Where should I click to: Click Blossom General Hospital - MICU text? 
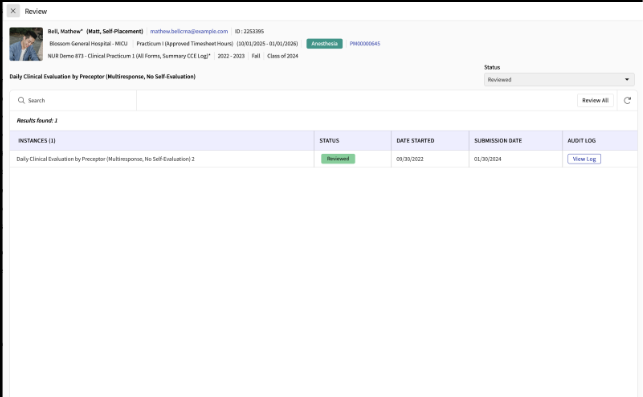pyautogui.click(x=88, y=43)
